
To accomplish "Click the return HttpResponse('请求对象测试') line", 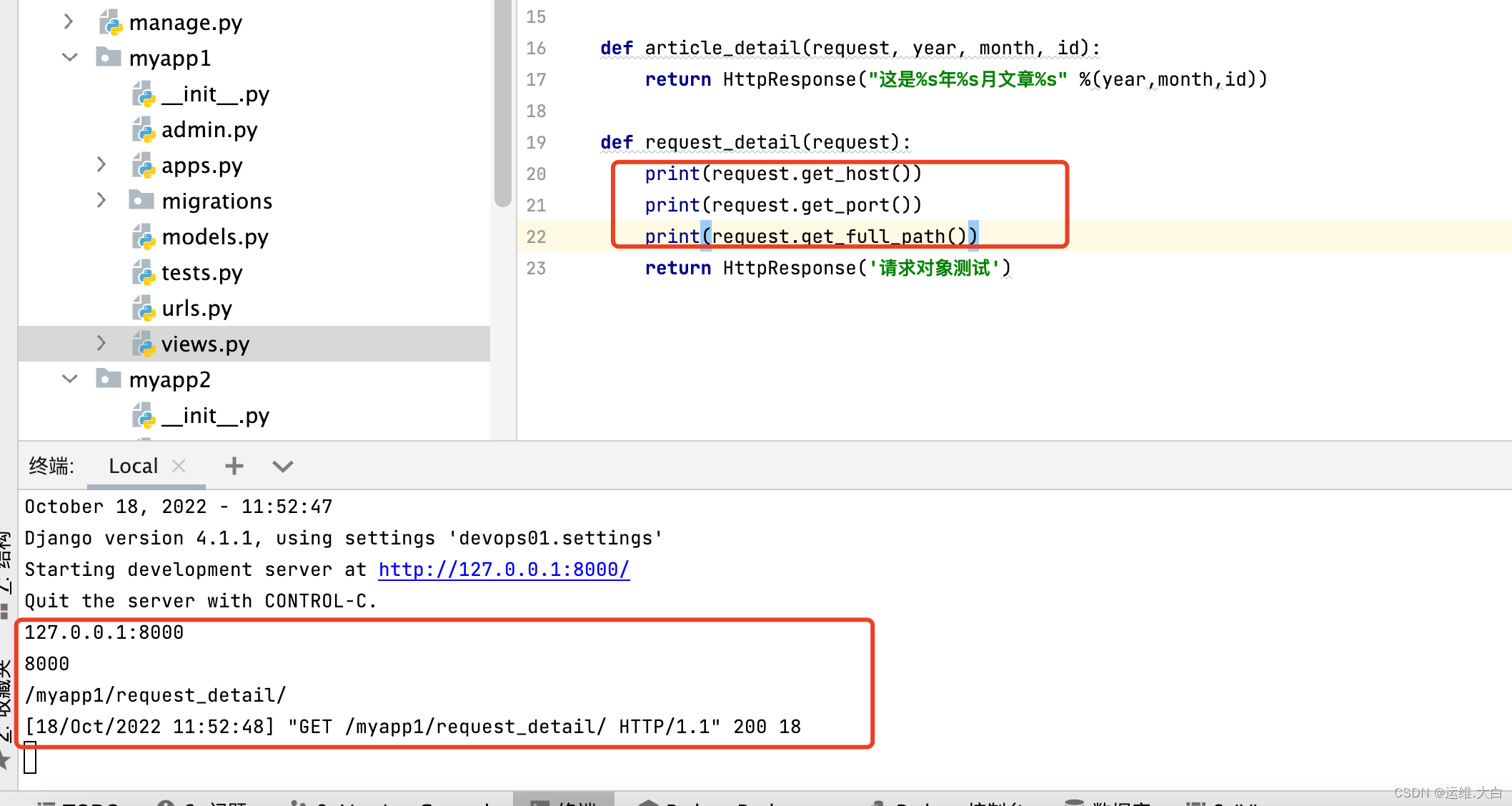I will pyautogui.click(x=828, y=268).
